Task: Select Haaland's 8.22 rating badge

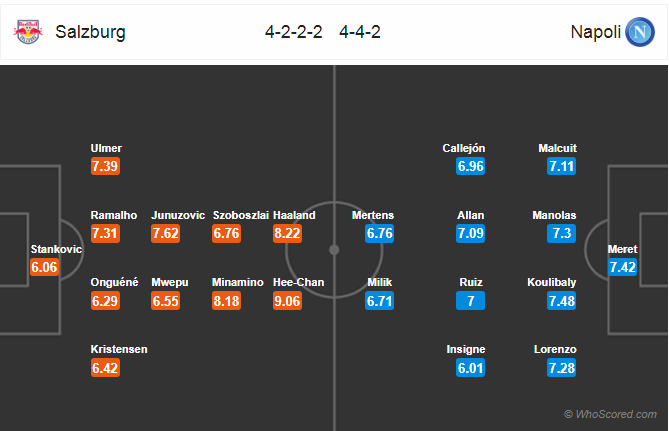Action: pyautogui.click(x=287, y=233)
